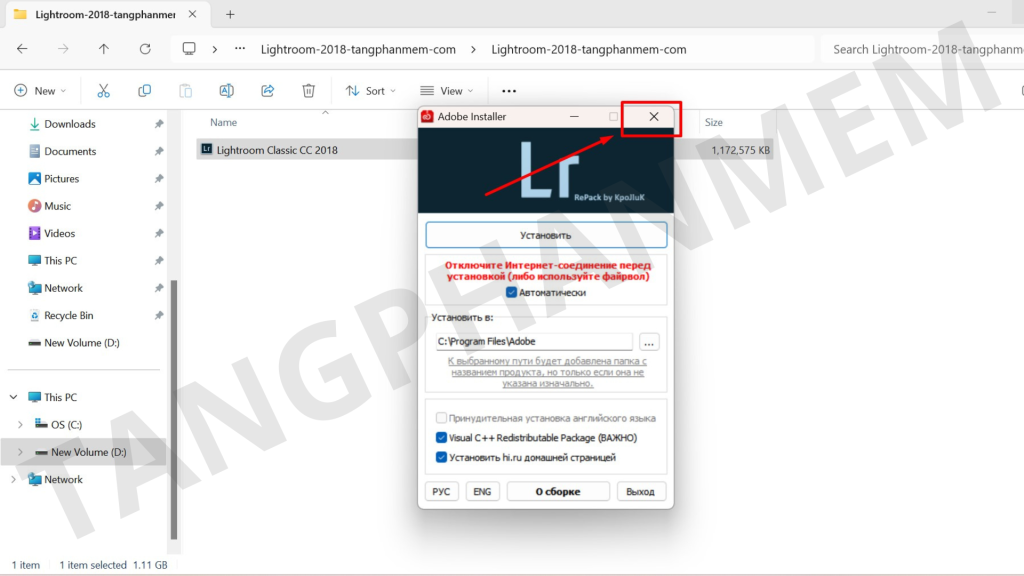Expand the OS (C:) tree node

pos(20,425)
